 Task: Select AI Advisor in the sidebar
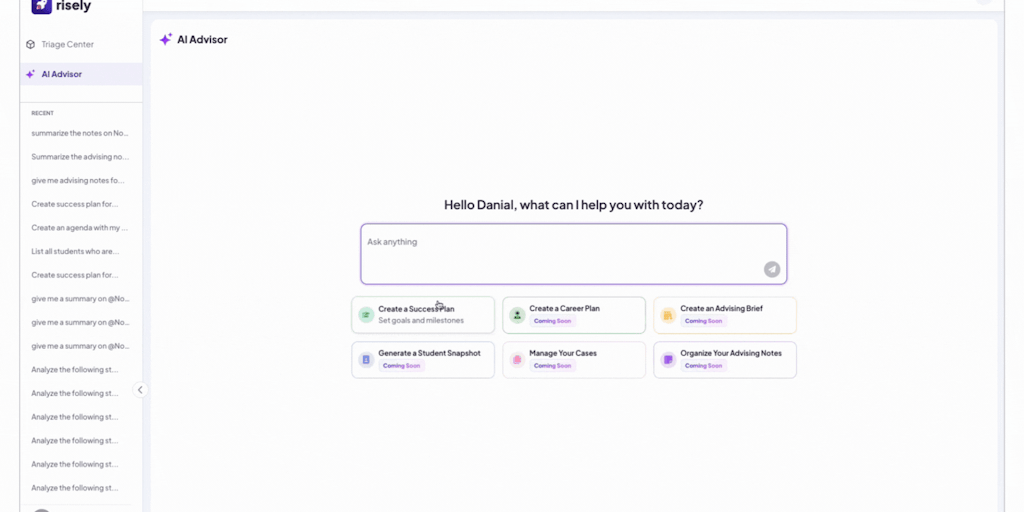click(x=62, y=74)
